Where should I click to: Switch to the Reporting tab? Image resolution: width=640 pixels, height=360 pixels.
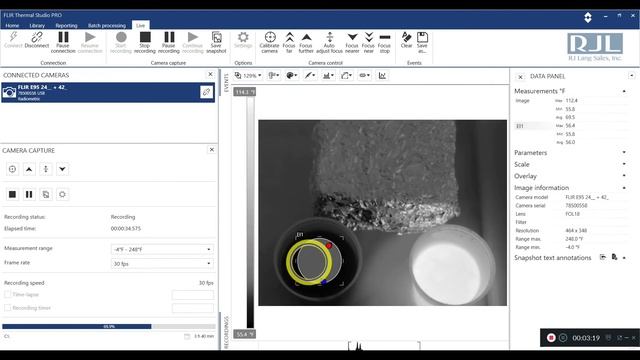(66, 25)
